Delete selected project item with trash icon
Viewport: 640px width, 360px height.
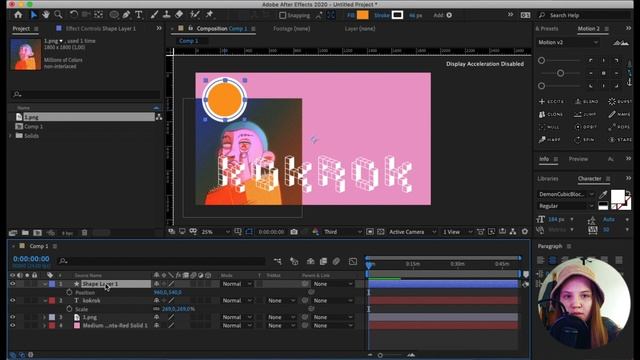[84, 233]
